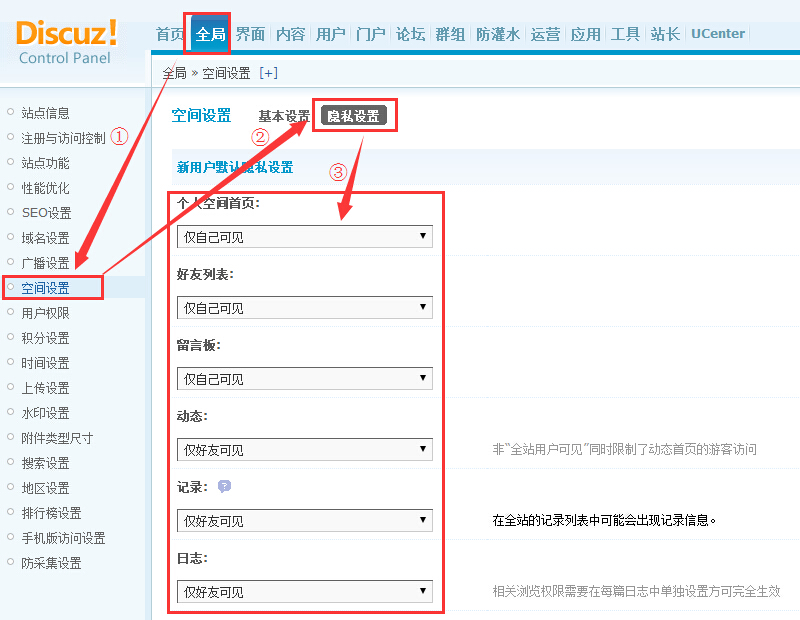This screenshot has width=800, height=620.
Task: Open the 防灌水 top menu
Action: (497, 34)
